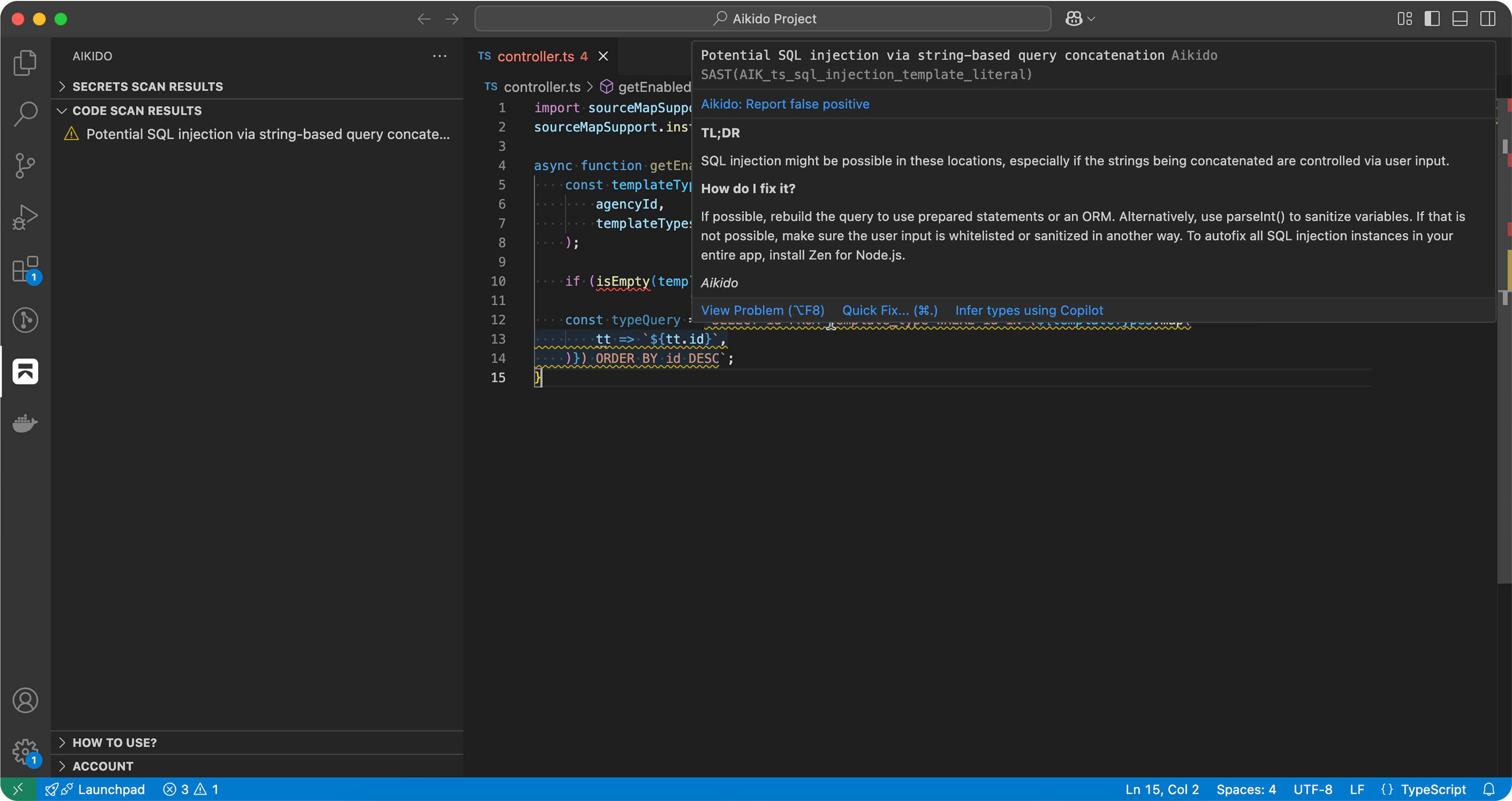Click Aikido: Report false positive link

(x=785, y=104)
